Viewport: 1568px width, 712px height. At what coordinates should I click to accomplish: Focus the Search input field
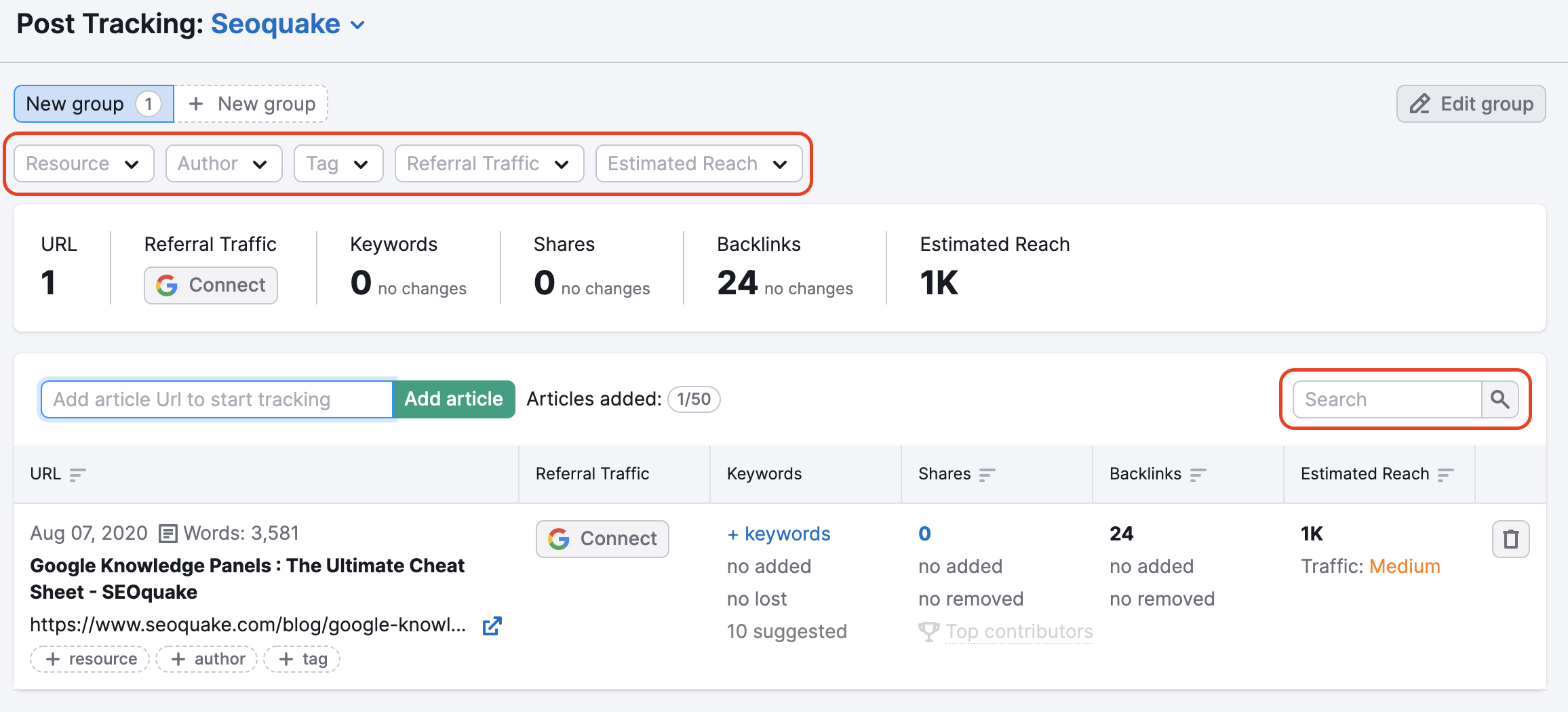click(1387, 399)
